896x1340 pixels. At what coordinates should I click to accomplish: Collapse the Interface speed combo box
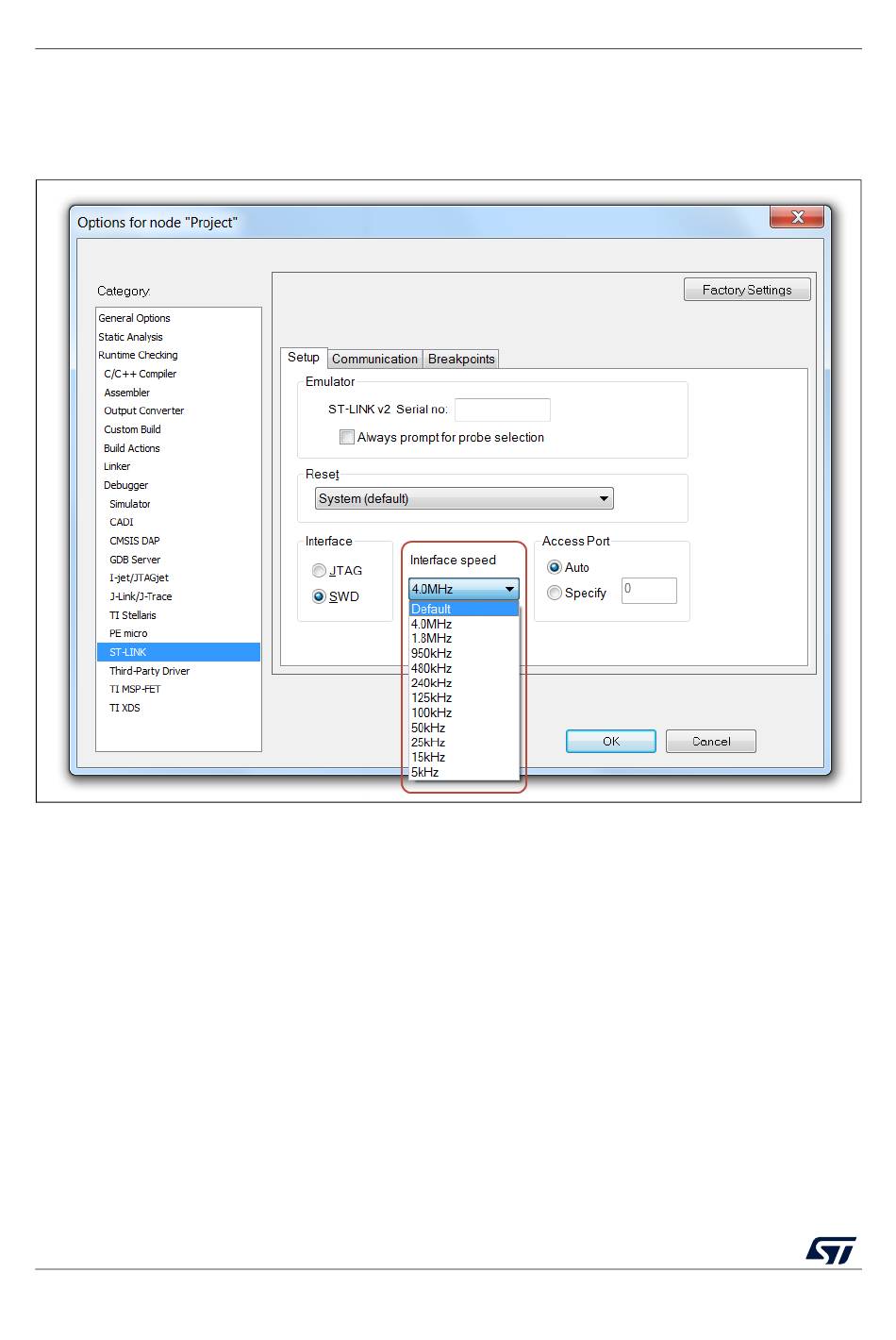click(510, 589)
